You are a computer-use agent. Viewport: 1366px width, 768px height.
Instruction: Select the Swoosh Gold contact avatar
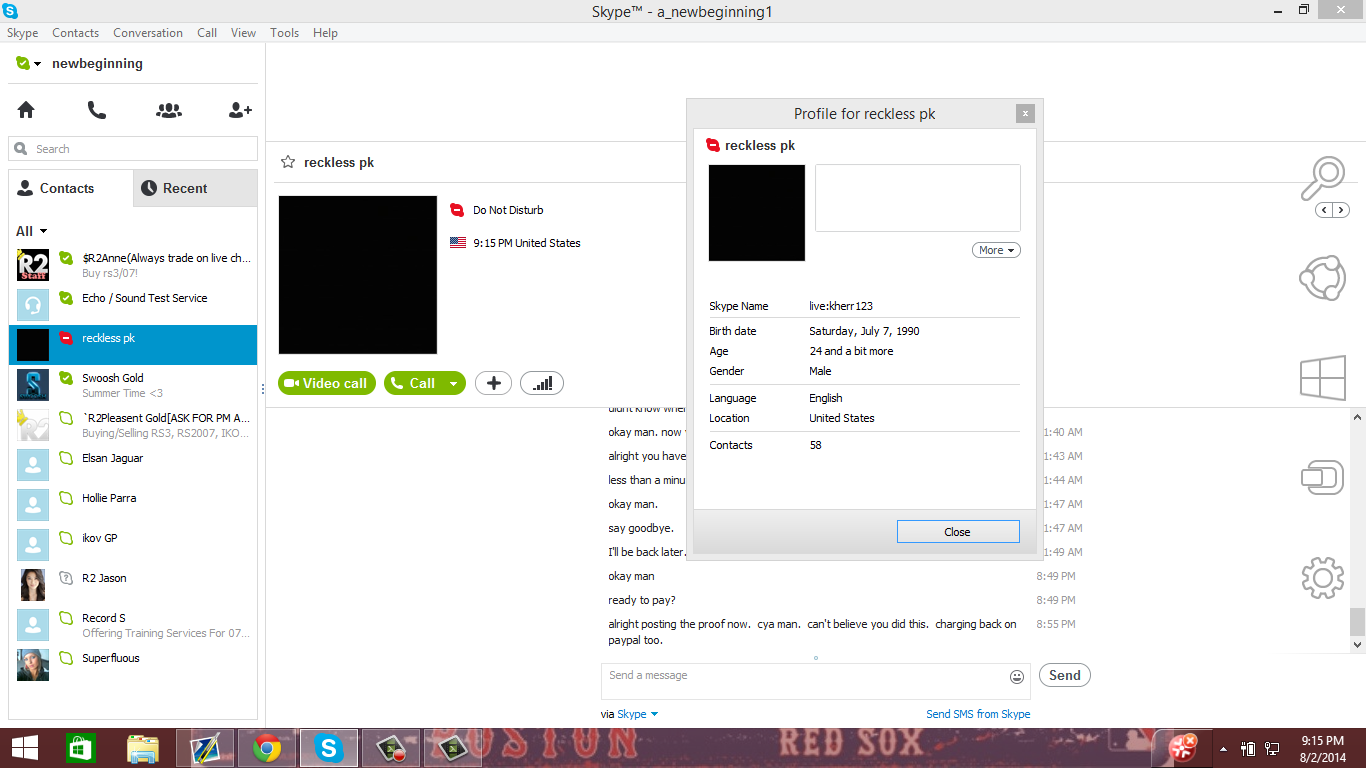point(33,385)
